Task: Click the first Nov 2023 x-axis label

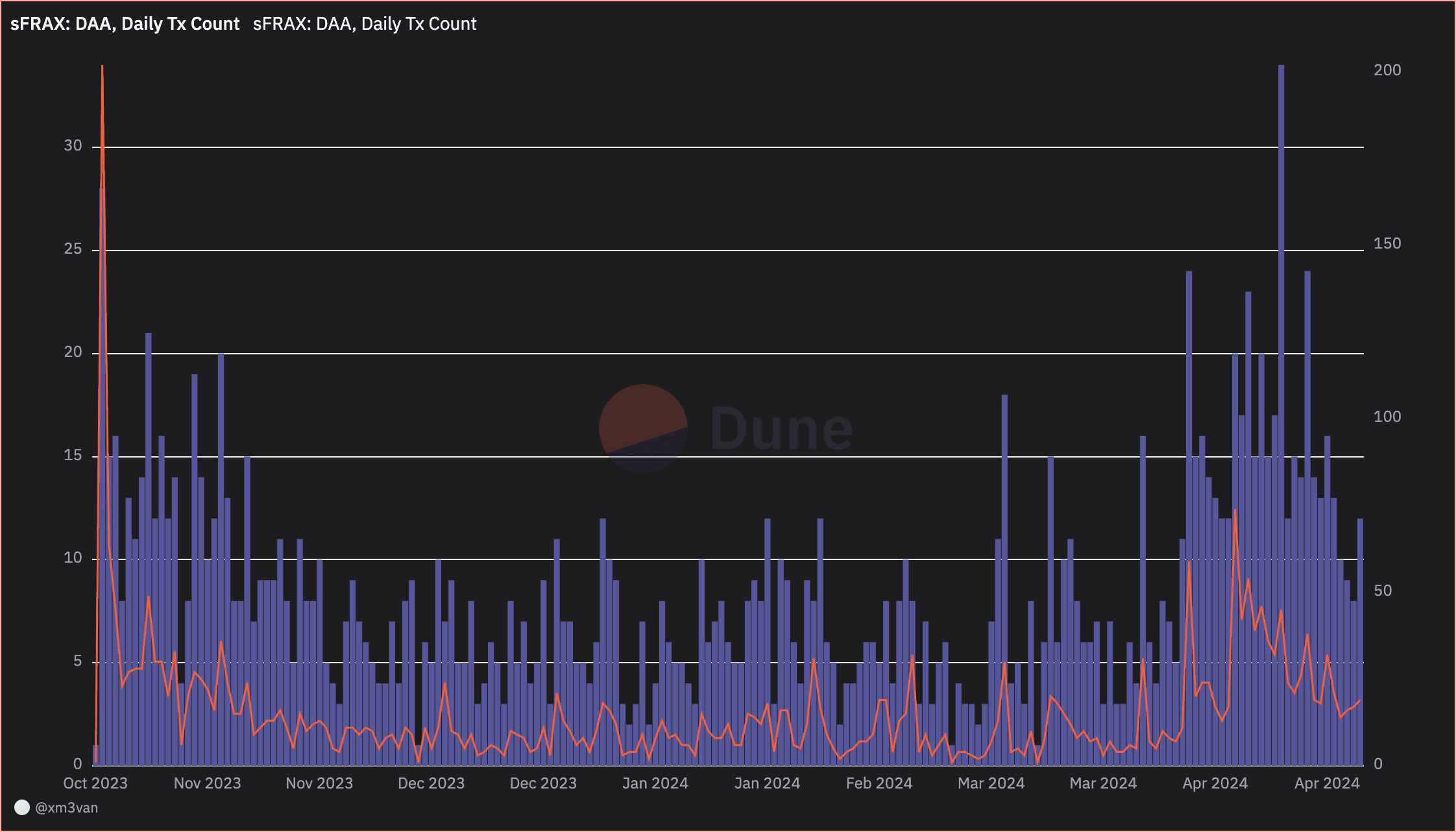Action: click(x=207, y=783)
